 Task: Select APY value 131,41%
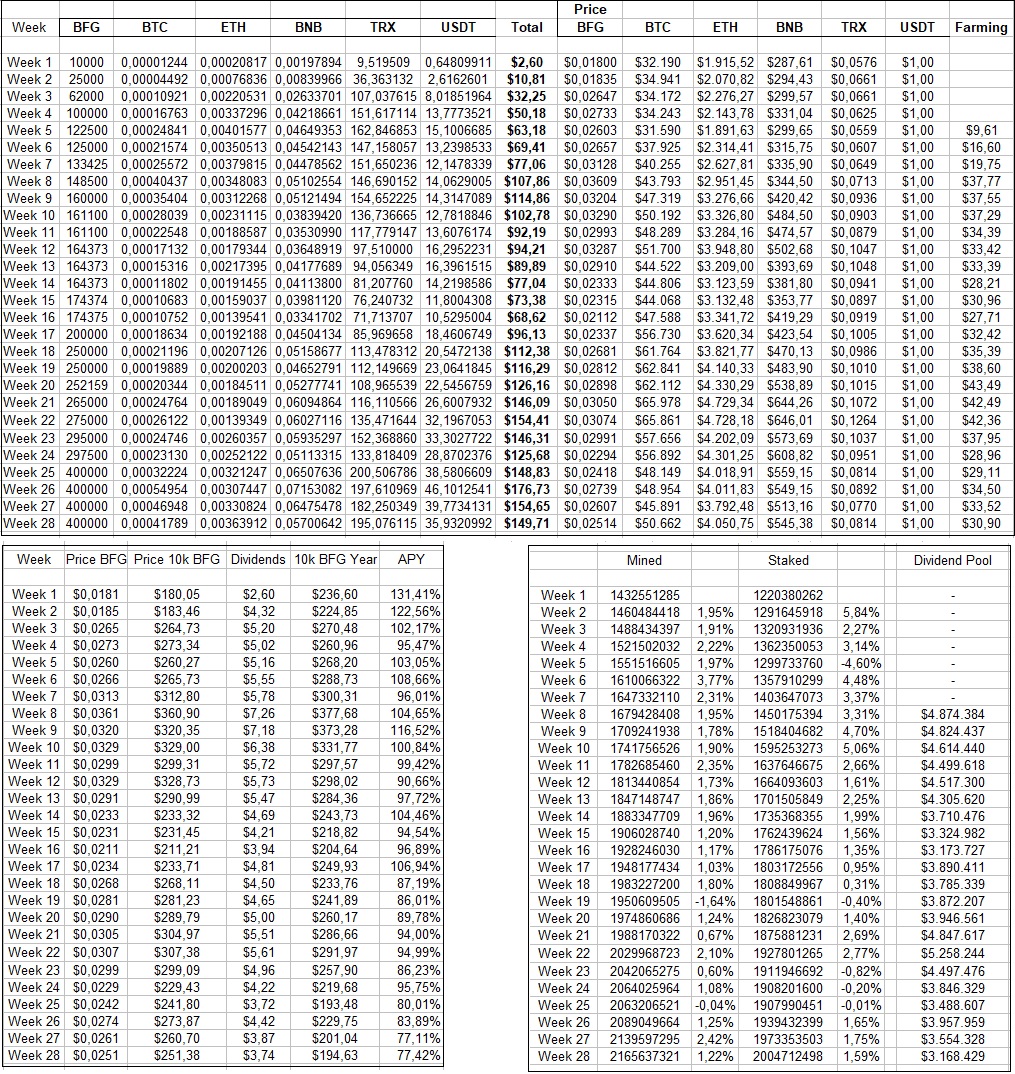pyautogui.click(x=415, y=594)
